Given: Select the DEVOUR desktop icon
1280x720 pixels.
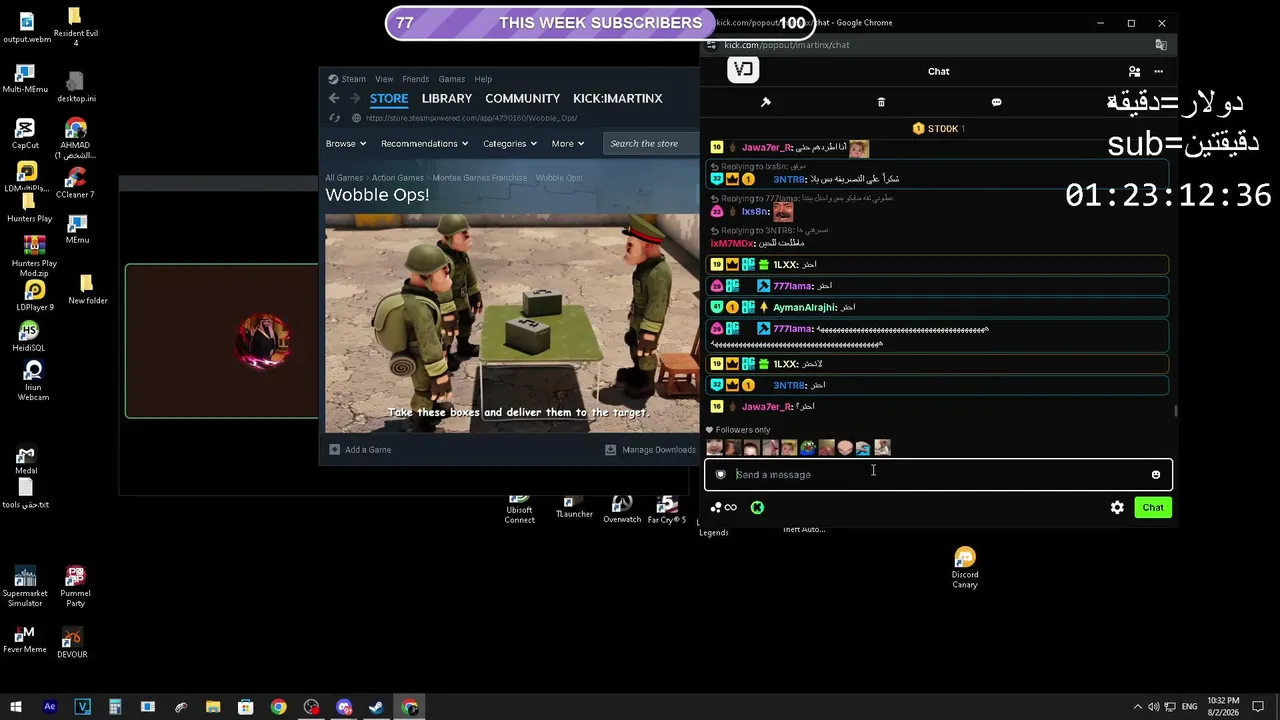Looking at the screenshot, I should click(72, 642).
